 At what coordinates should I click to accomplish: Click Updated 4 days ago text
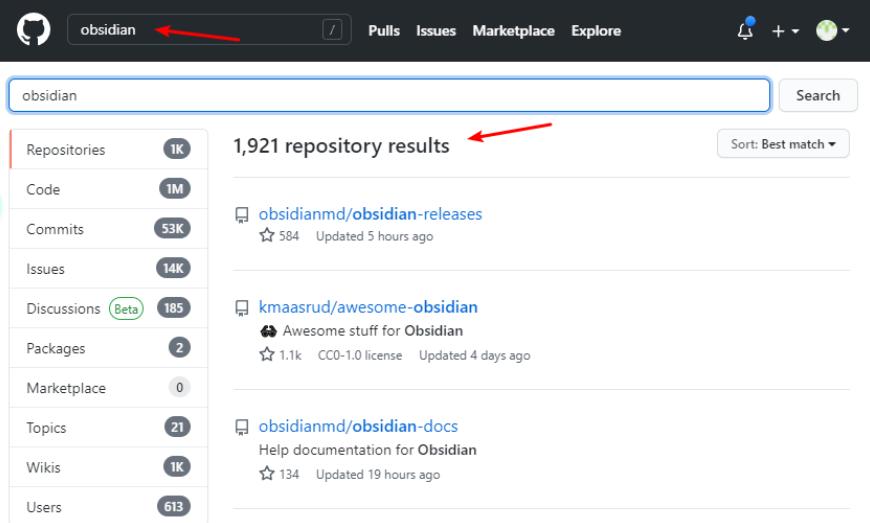[474, 355]
